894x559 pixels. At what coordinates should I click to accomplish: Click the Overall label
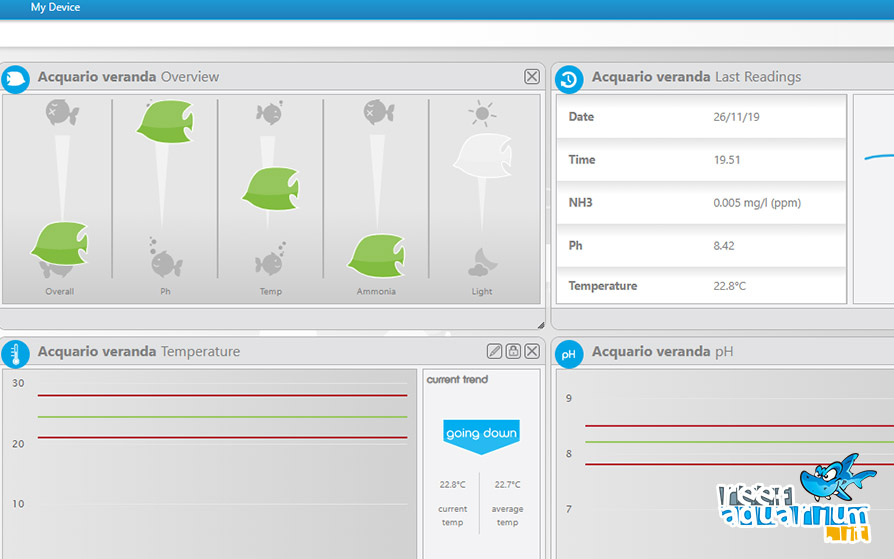pos(60,291)
